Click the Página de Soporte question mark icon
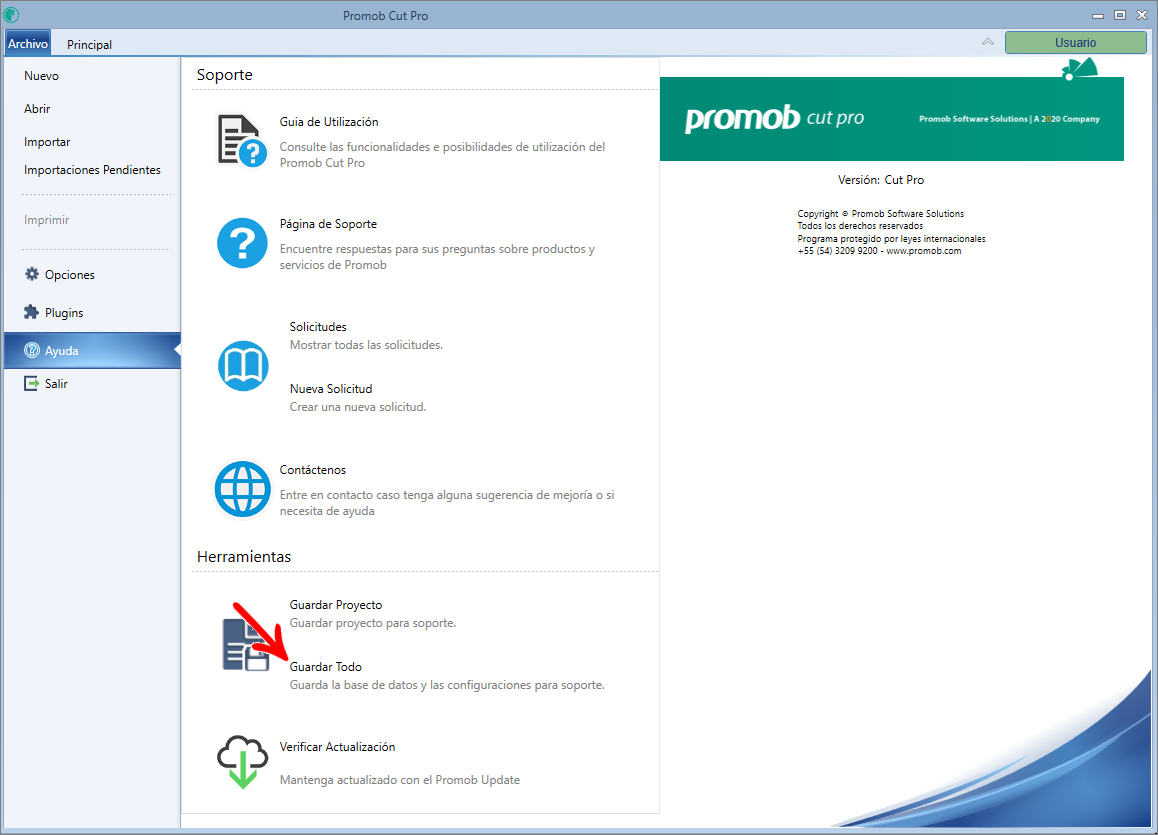The width and height of the screenshot is (1158, 835). coord(242,243)
